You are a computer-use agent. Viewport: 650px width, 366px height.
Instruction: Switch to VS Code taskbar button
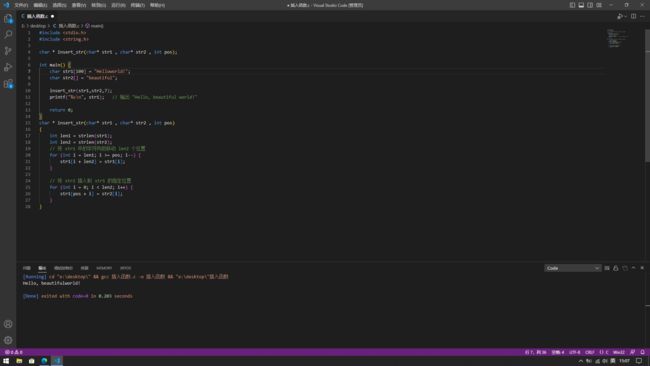57,361
